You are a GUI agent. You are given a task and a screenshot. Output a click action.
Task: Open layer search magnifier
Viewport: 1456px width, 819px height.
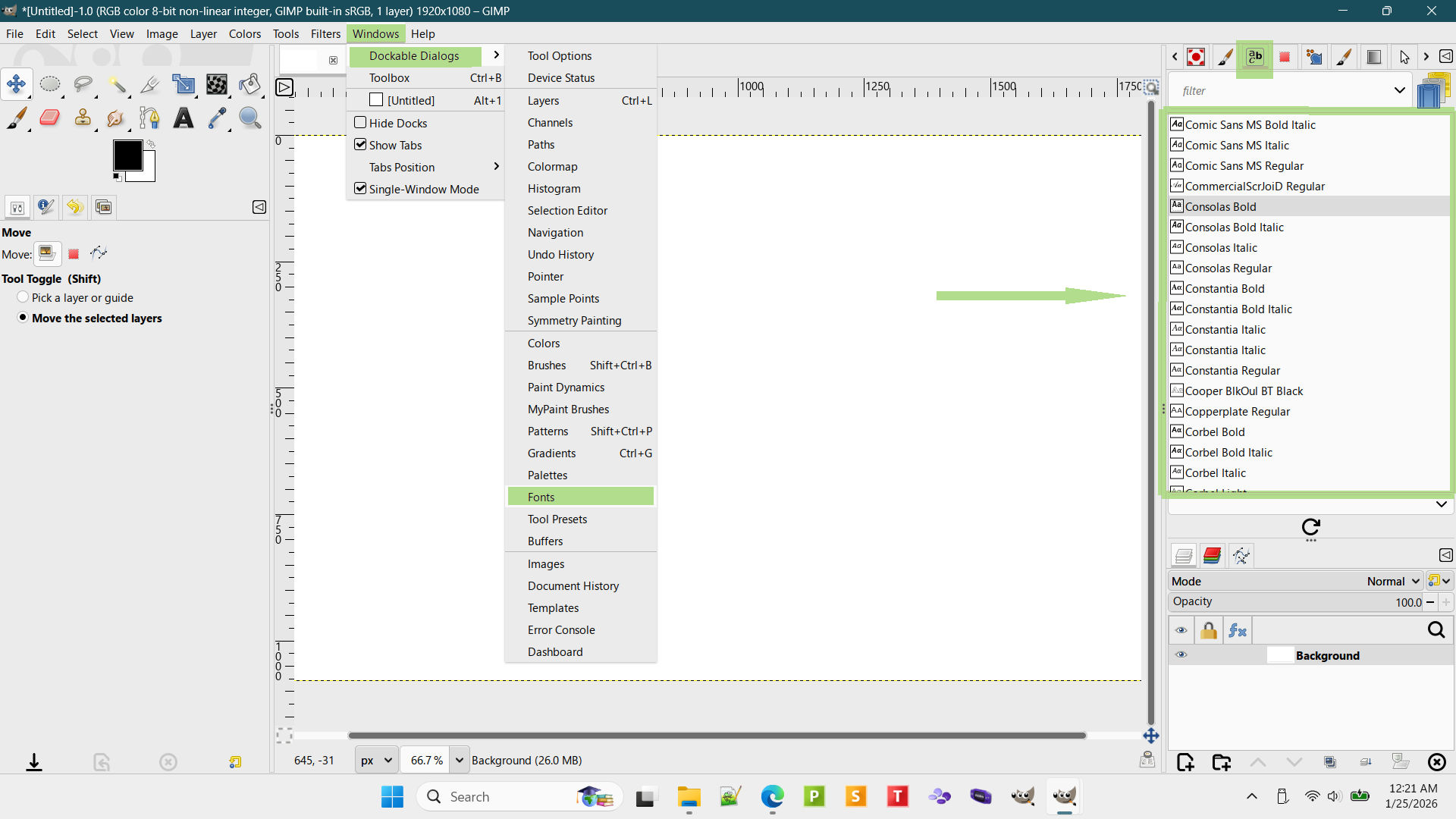pyautogui.click(x=1436, y=630)
